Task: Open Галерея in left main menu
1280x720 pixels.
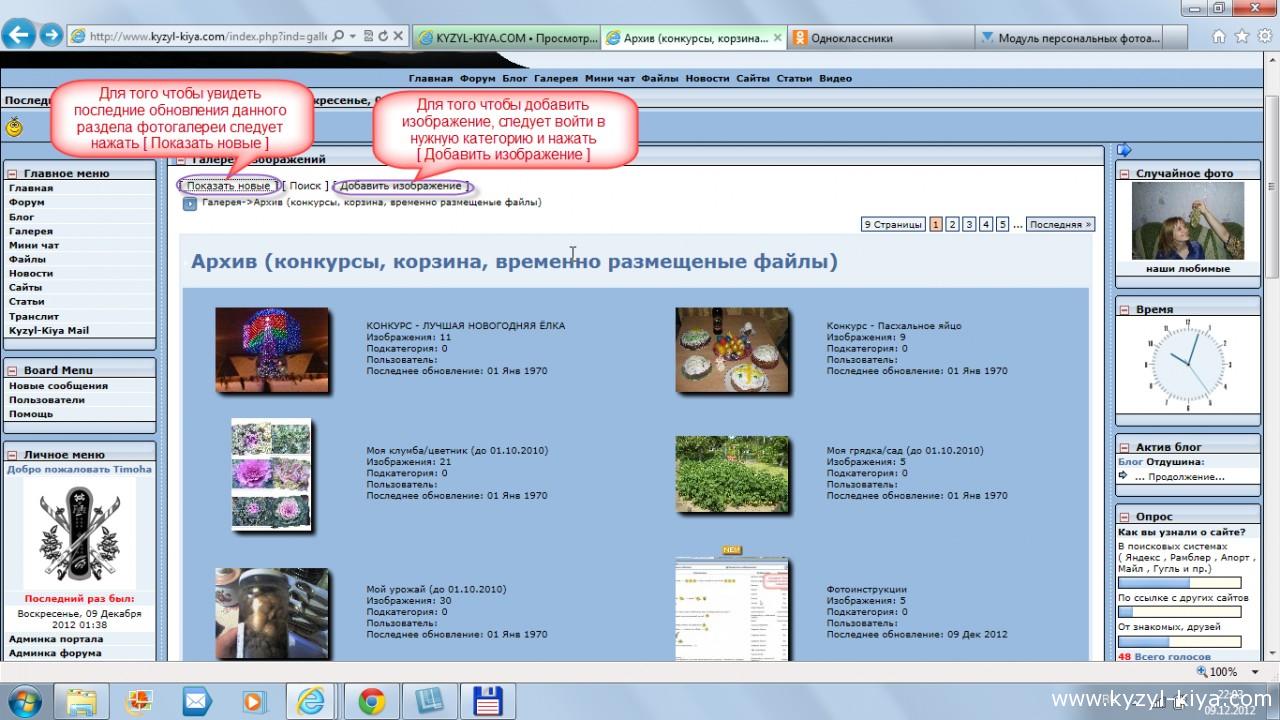Action: click(31, 231)
